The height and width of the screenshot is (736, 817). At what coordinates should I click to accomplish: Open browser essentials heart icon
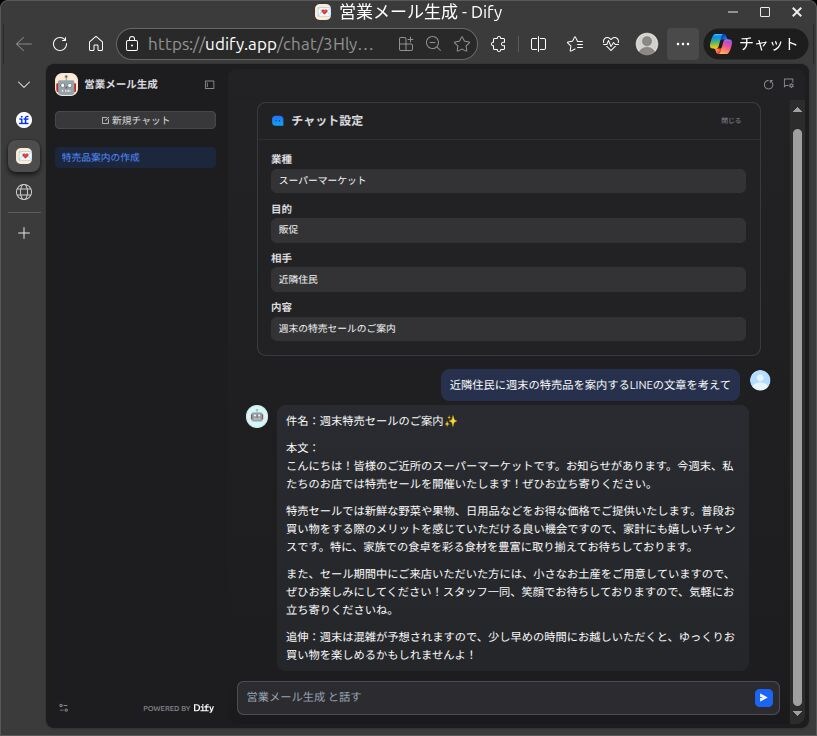[x=611, y=44]
